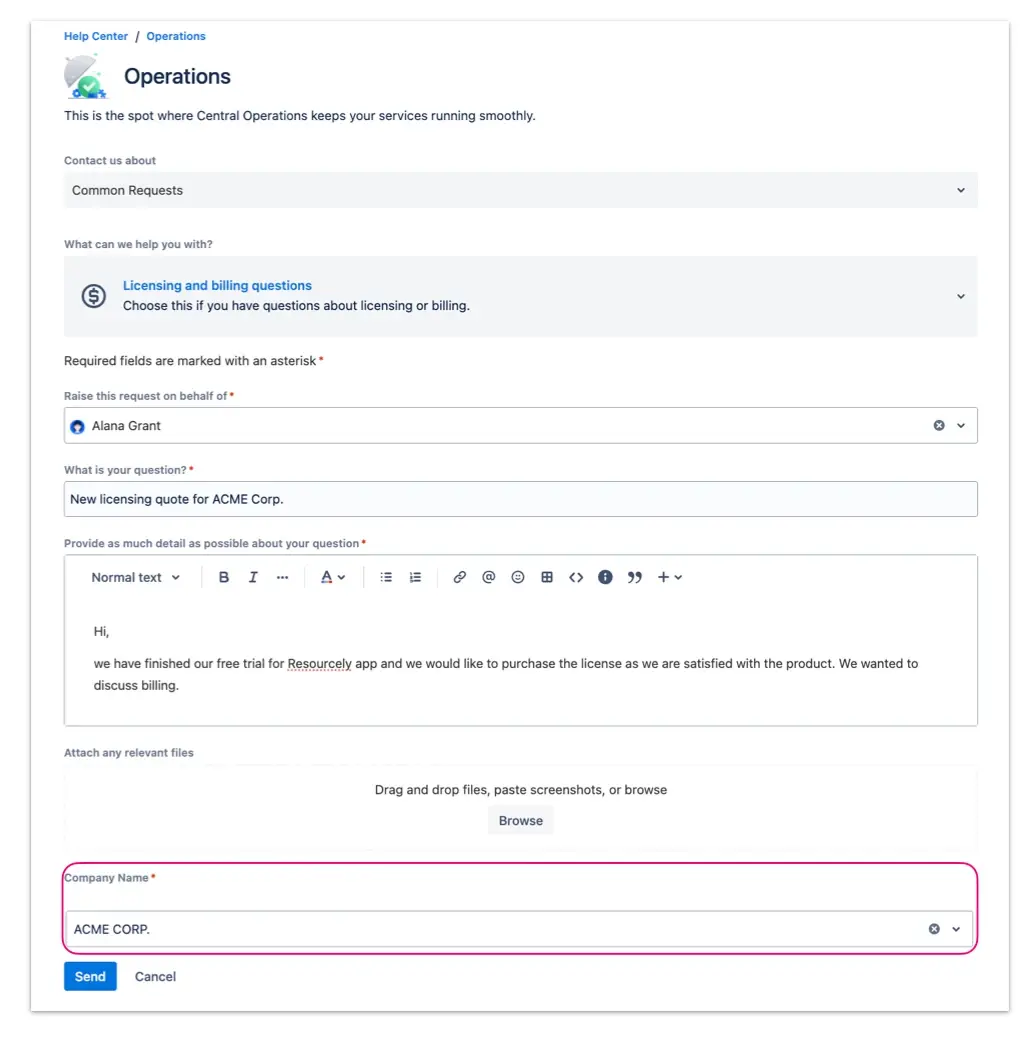Image resolution: width=1034 pixels, height=1040 pixels.
Task: Click Send to submit the request
Action: tap(89, 976)
